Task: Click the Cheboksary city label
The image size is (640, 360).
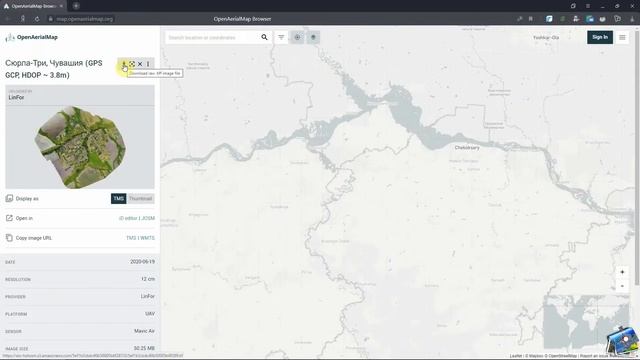Action: pos(467,148)
